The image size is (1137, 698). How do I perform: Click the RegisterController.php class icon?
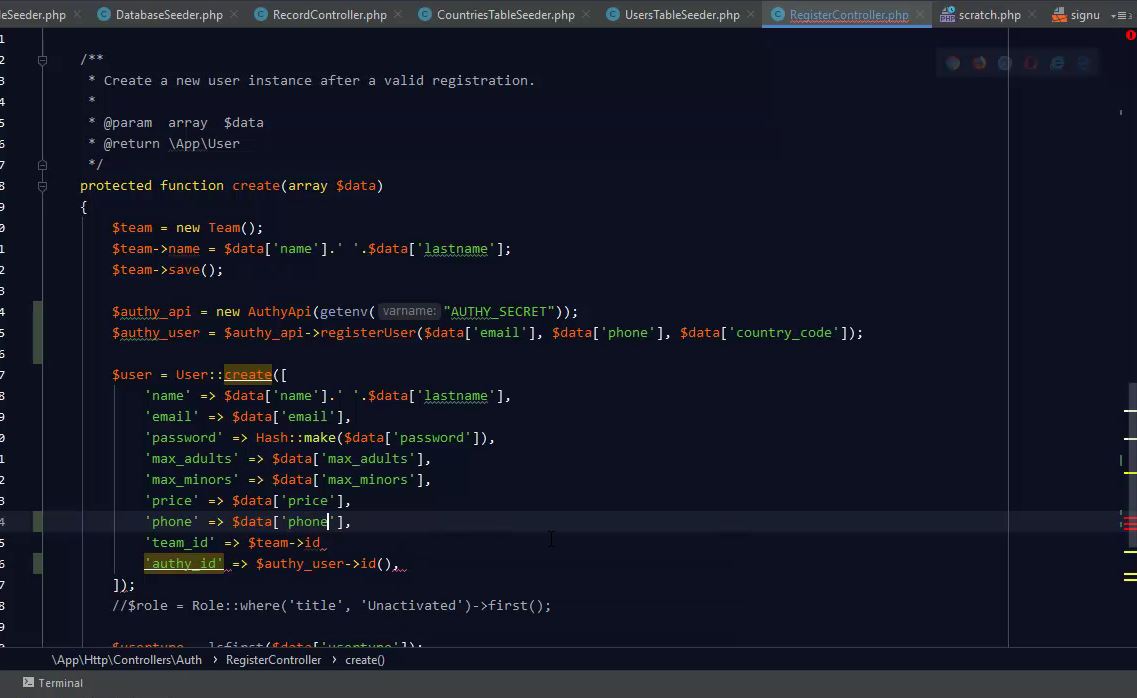[777, 15]
